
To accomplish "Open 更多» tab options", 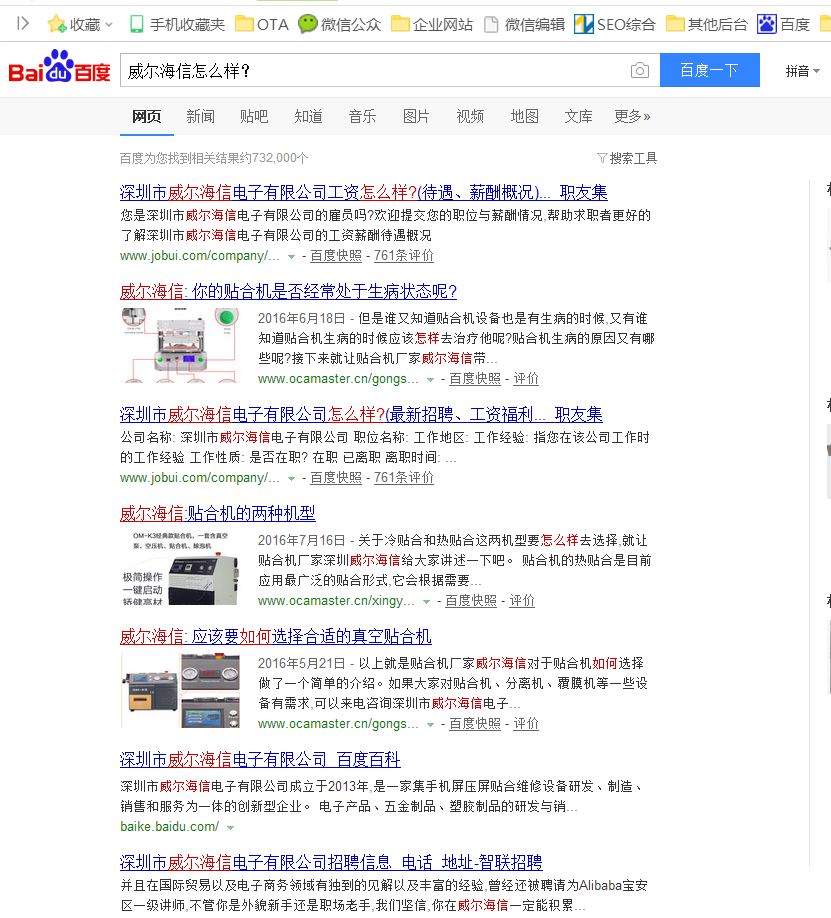I will coord(632,117).
